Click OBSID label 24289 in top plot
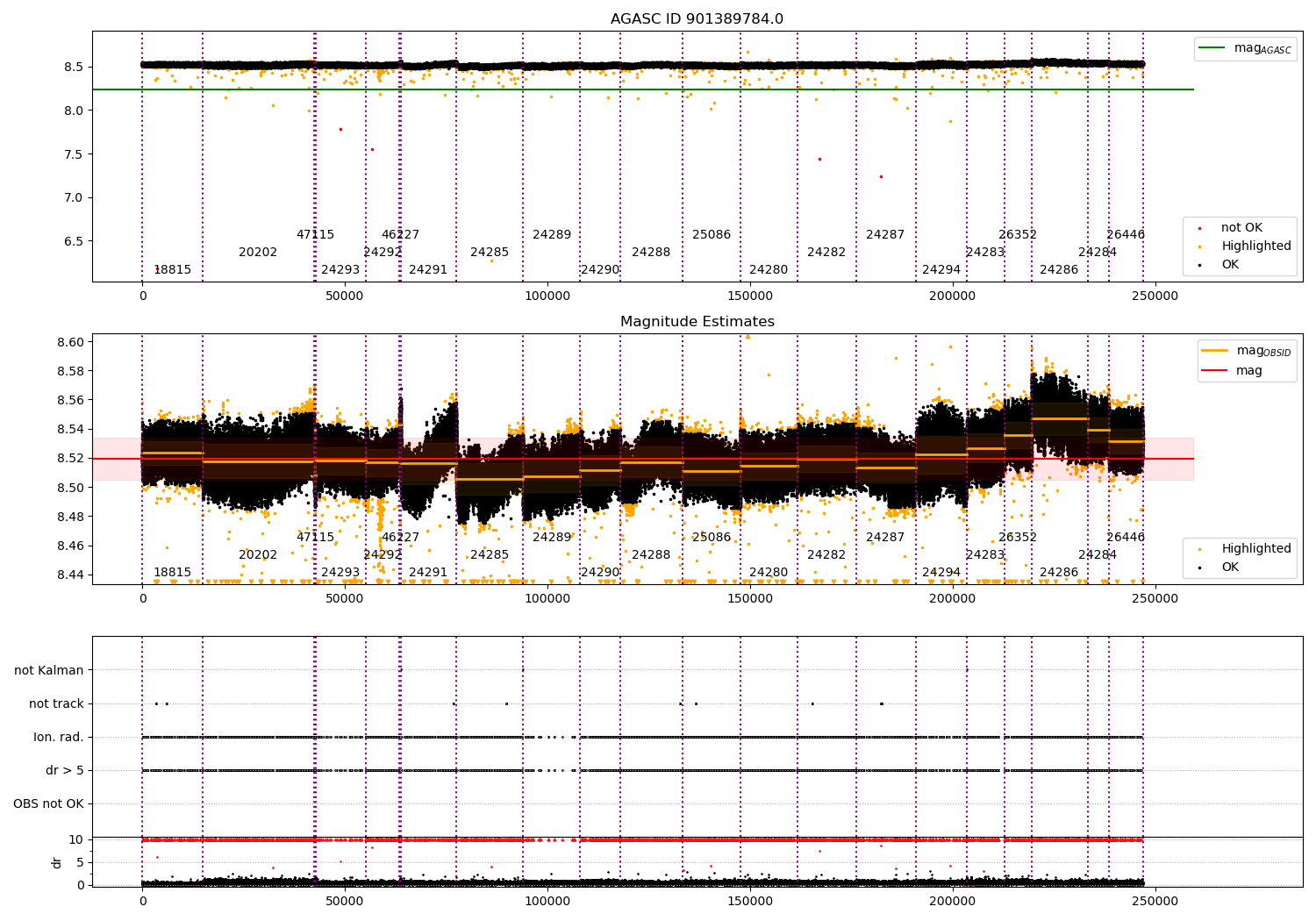The height and width of the screenshot is (921, 1316). coord(552,235)
